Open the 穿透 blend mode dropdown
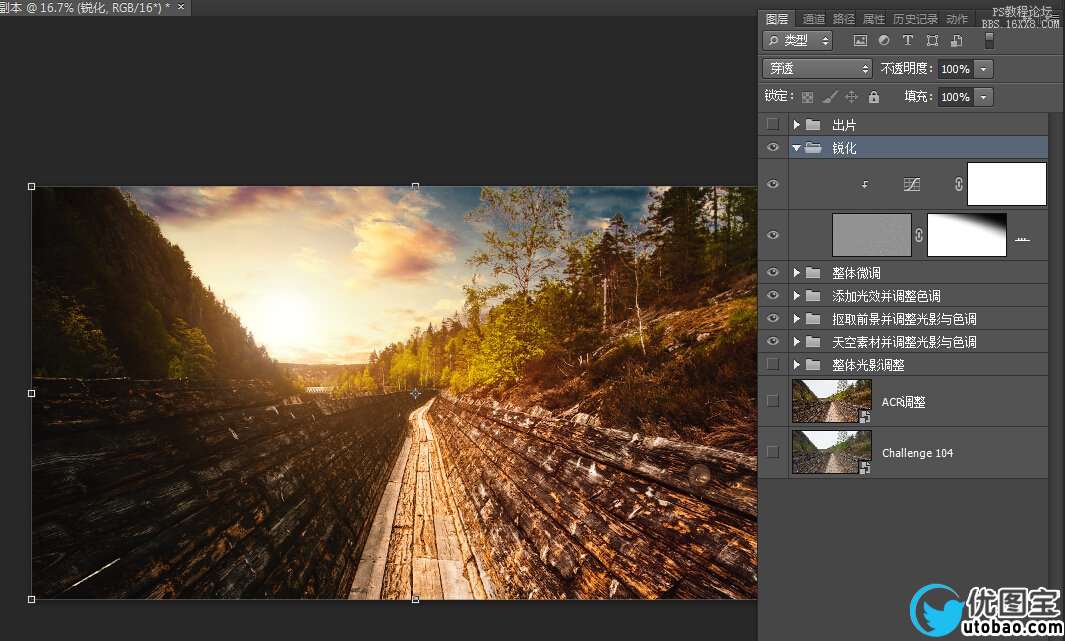This screenshot has width=1065, height=641. coord(817,69)
